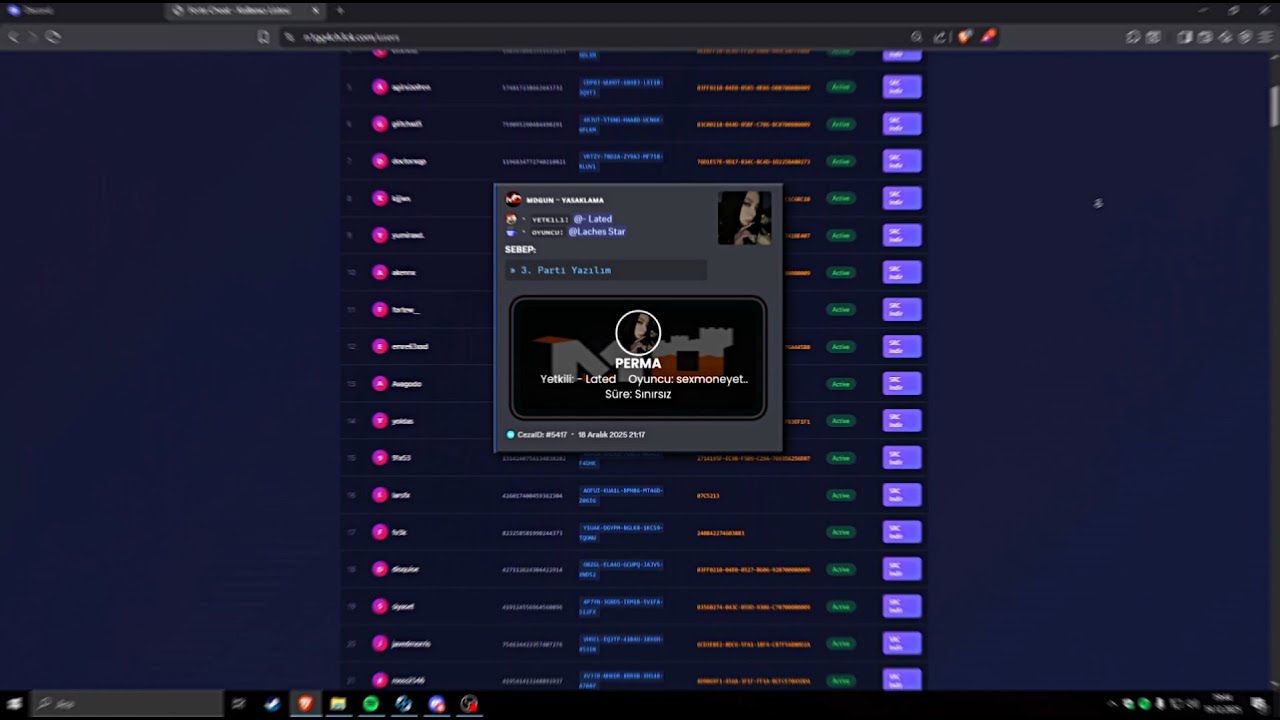Click the orange hardware ID in doctorwgp row

[x=753, y=161]
